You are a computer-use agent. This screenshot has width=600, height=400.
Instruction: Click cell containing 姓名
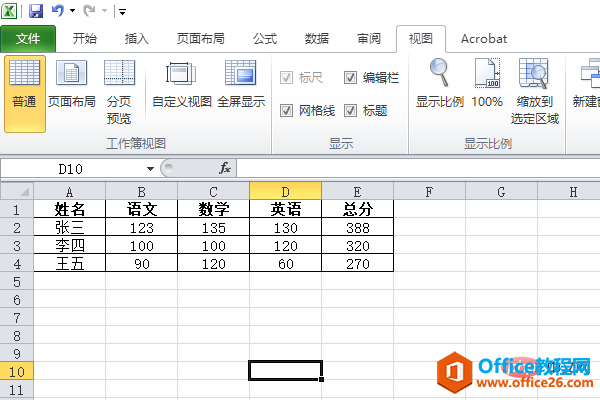(69, 209)
